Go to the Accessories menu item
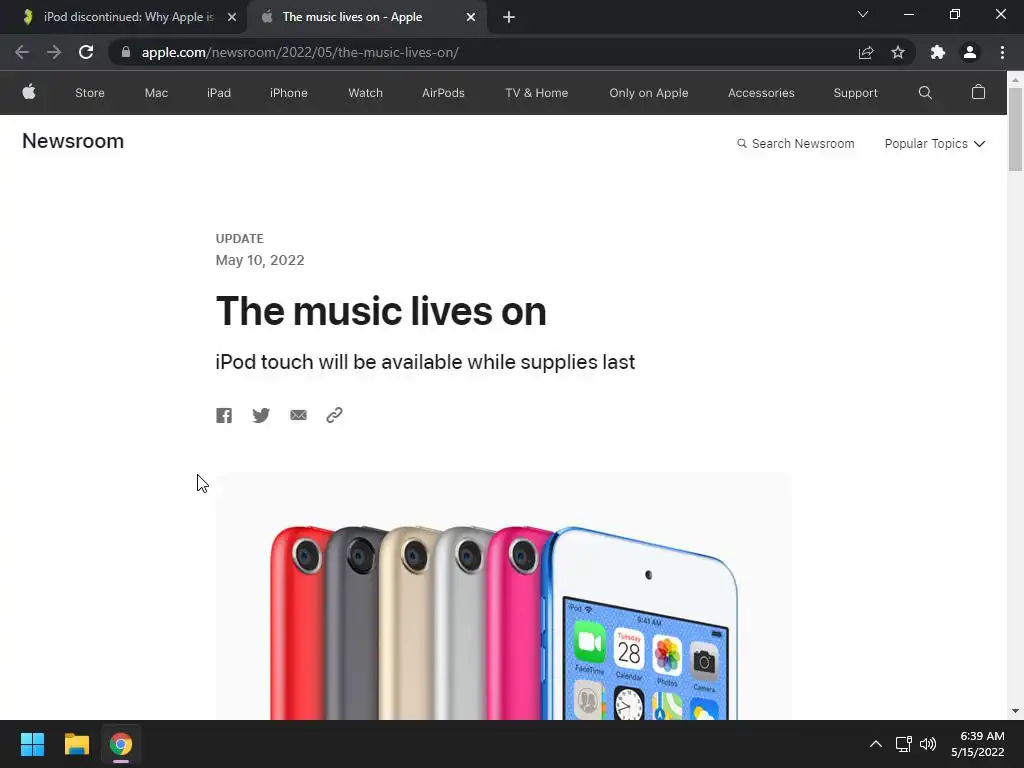Image resolution: width=1024 pixels, height=768 pixels. (761, 93)
